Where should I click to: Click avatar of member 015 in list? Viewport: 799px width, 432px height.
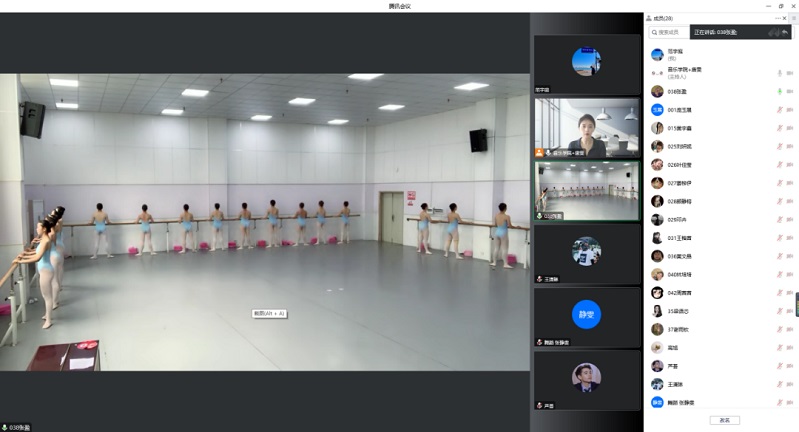pos(657,128)
